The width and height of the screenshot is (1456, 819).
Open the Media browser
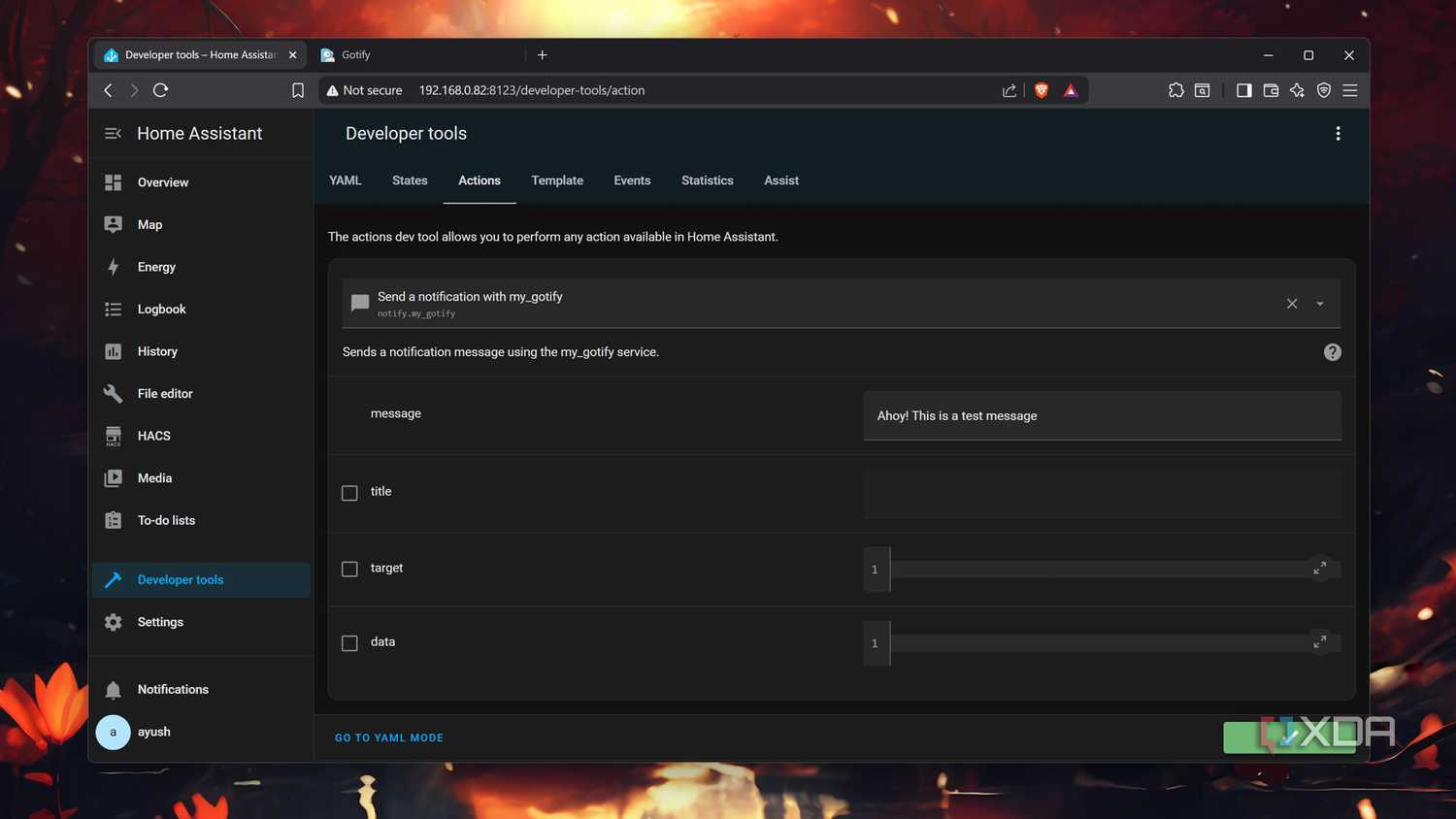(x=201, y=477)
